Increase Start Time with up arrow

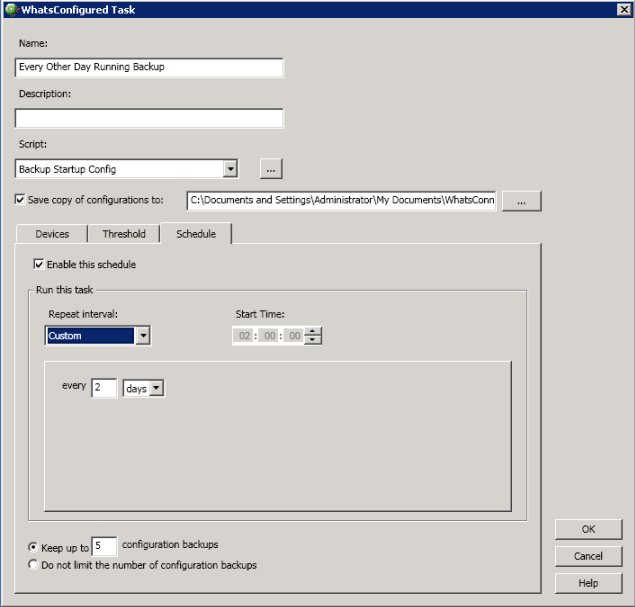click(312, 332)
